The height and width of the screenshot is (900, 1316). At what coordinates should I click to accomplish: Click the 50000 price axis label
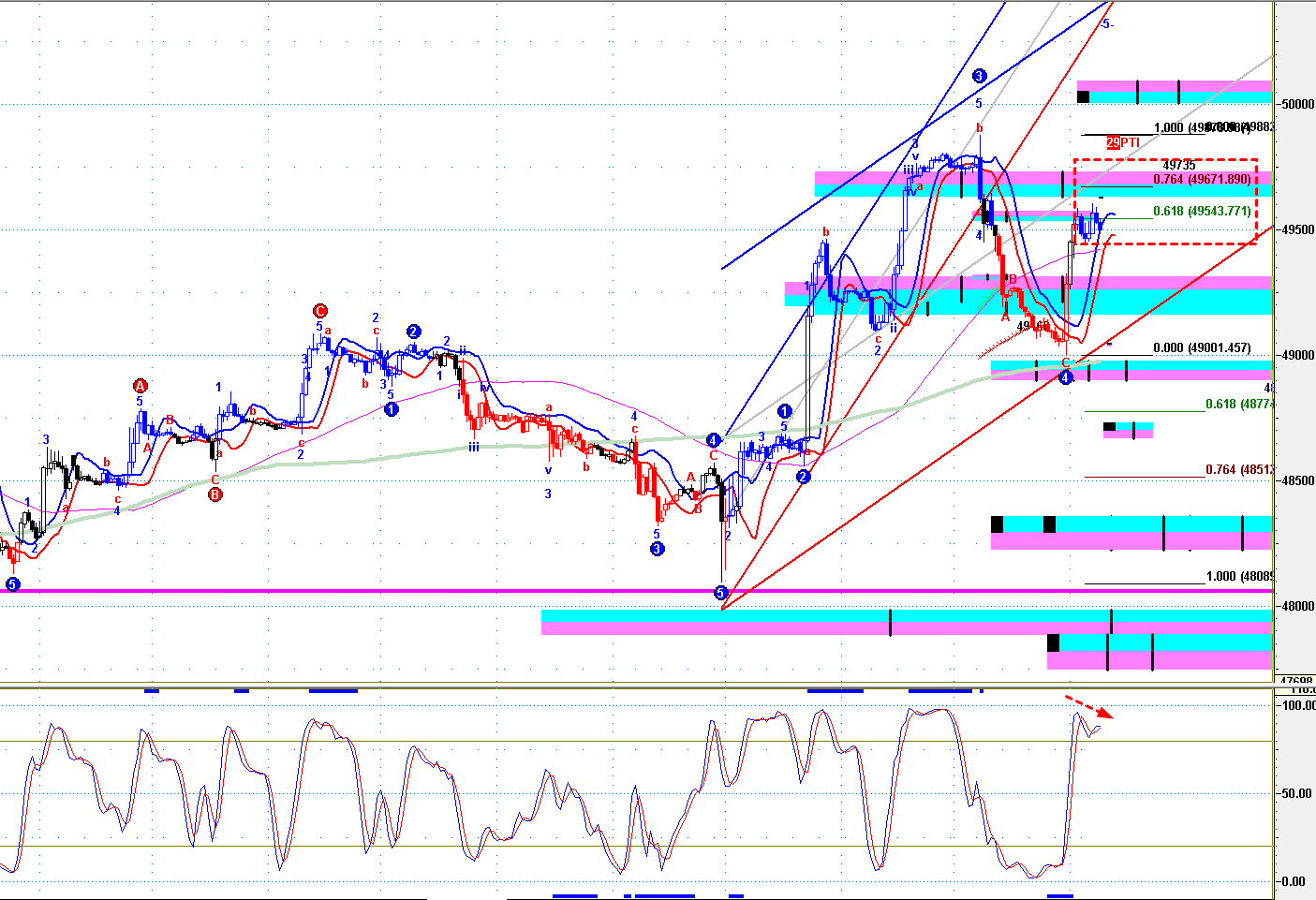[x=1297, y=104]
